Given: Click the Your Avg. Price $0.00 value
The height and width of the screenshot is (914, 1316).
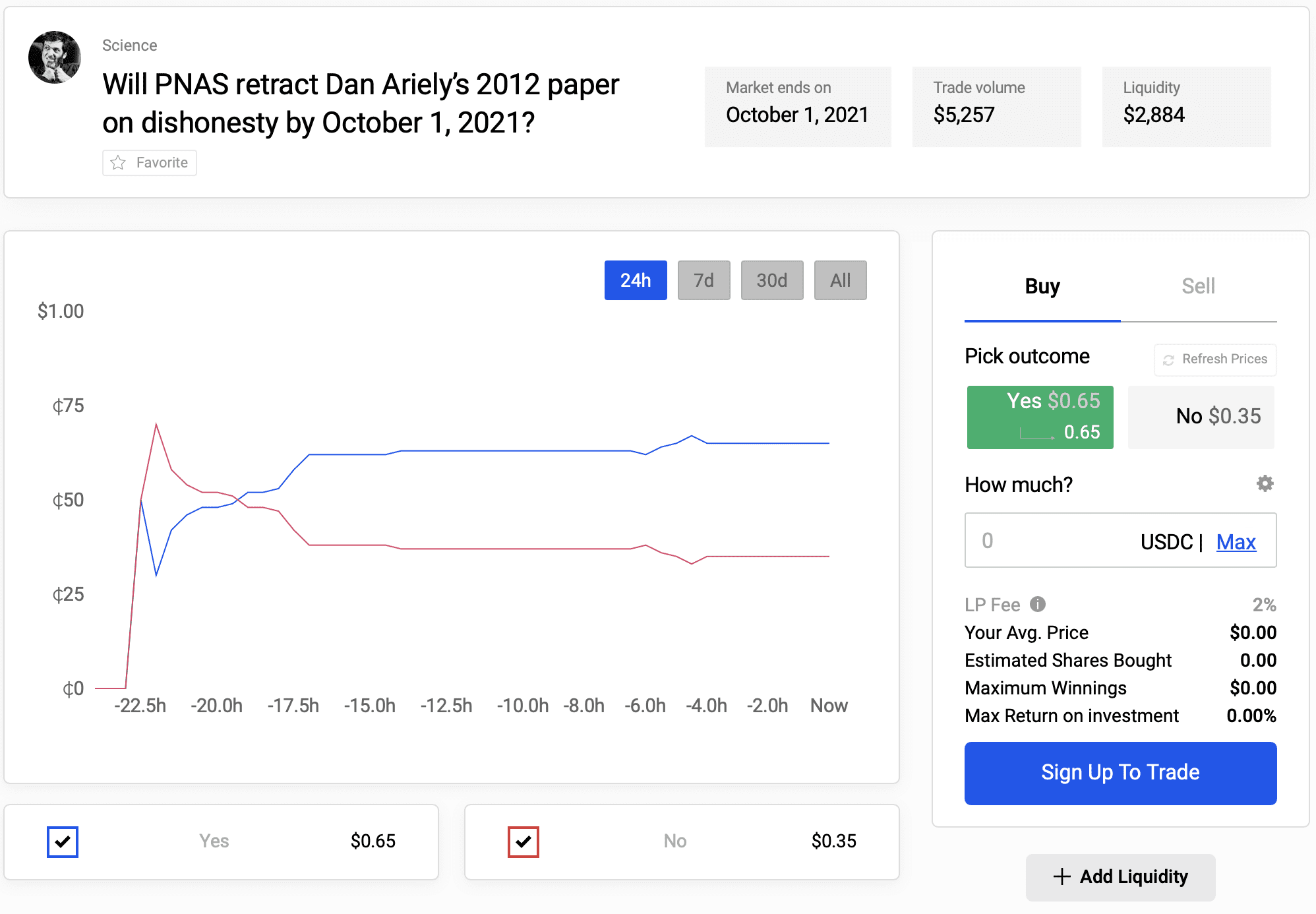Looking at the screenshot, I should coord(1253,632).
